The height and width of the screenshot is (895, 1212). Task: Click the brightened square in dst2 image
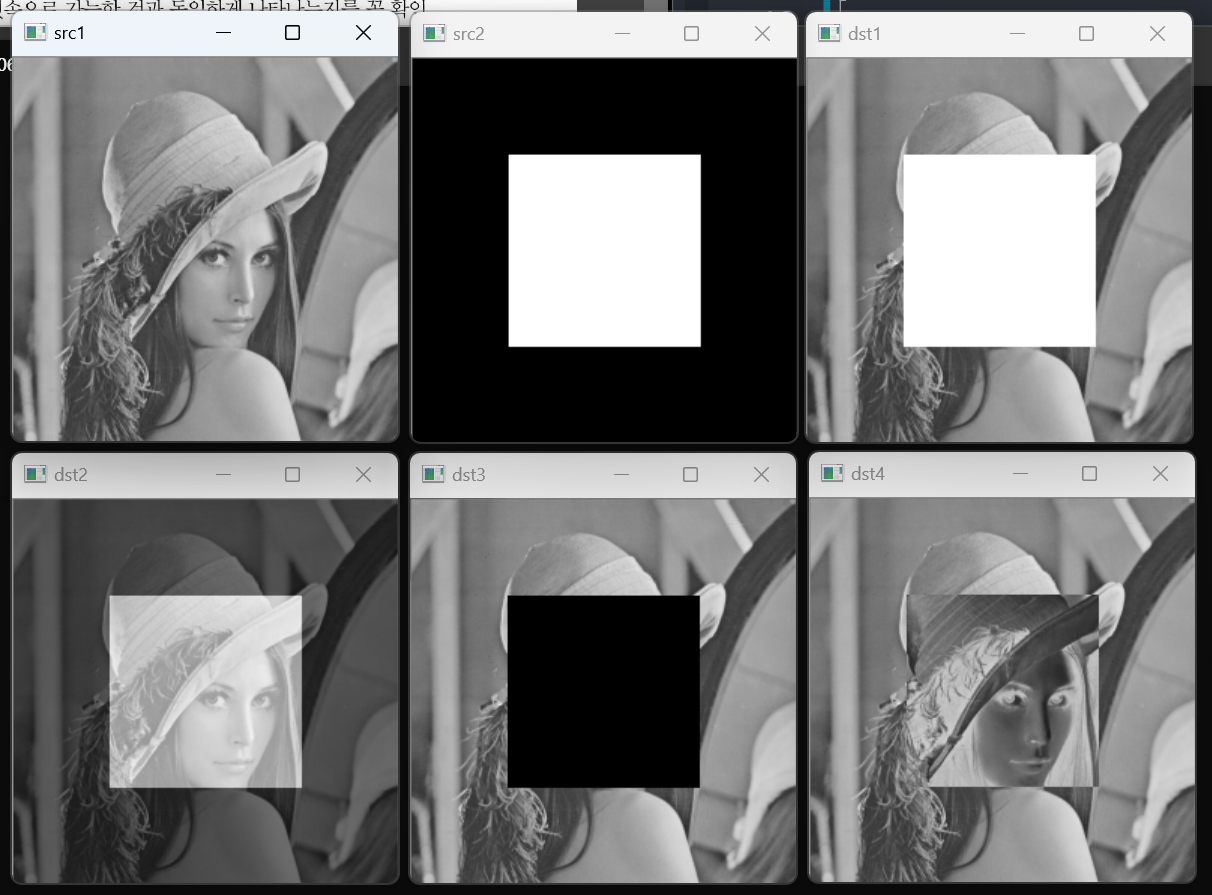(205, 691)
